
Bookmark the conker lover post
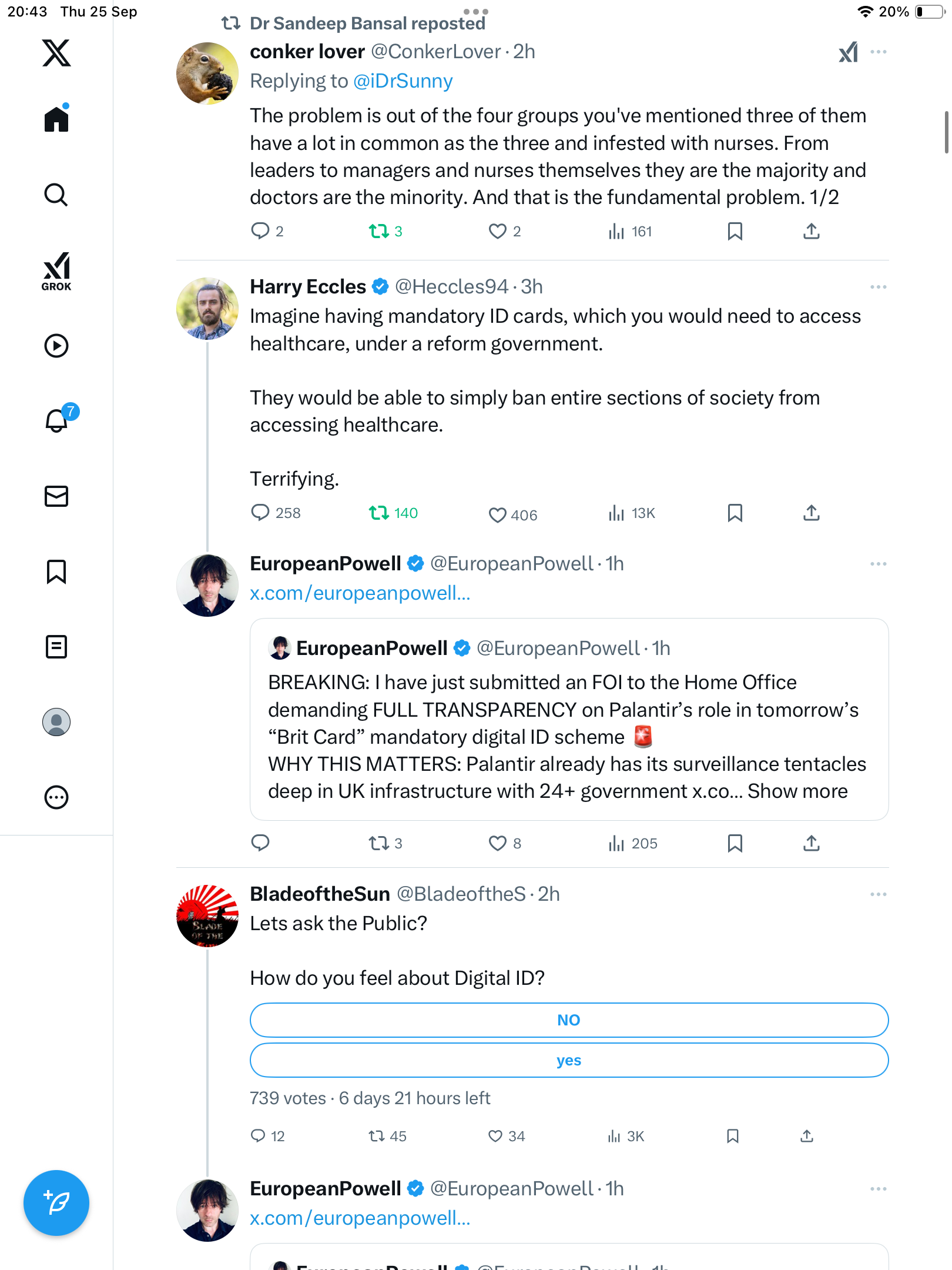(735, 231)
